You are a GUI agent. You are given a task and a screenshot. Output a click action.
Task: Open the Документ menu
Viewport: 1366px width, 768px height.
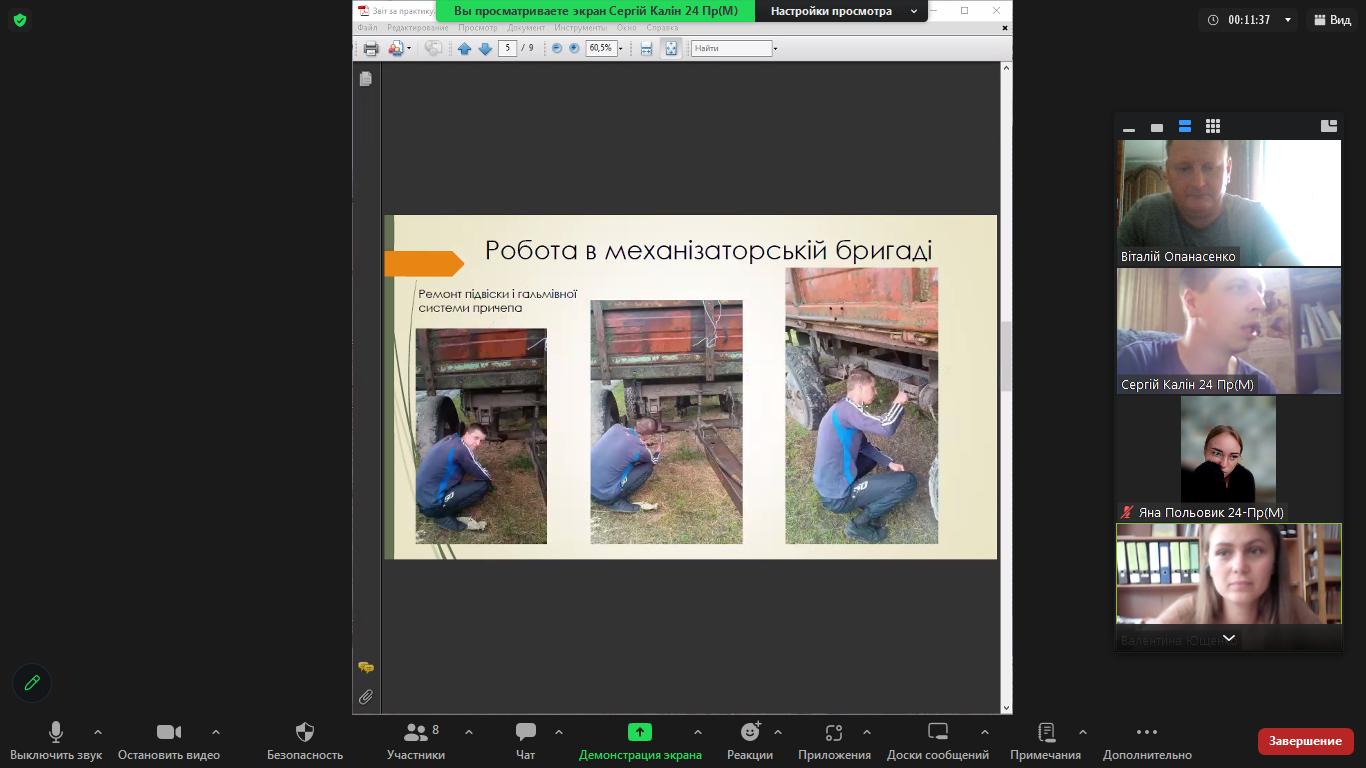pos(526,28)
